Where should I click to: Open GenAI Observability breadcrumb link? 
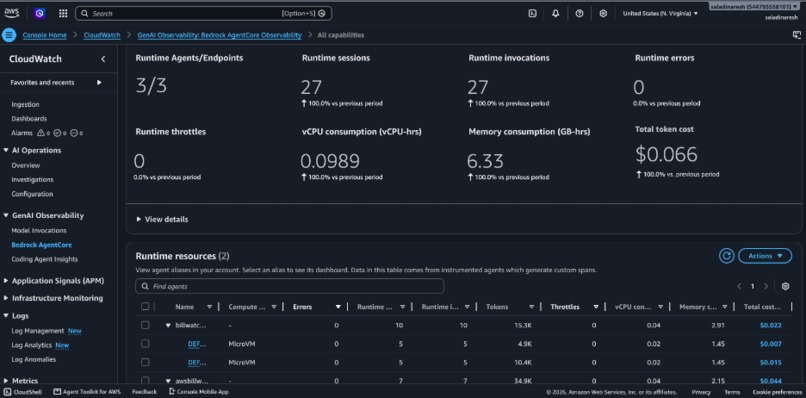219,35
